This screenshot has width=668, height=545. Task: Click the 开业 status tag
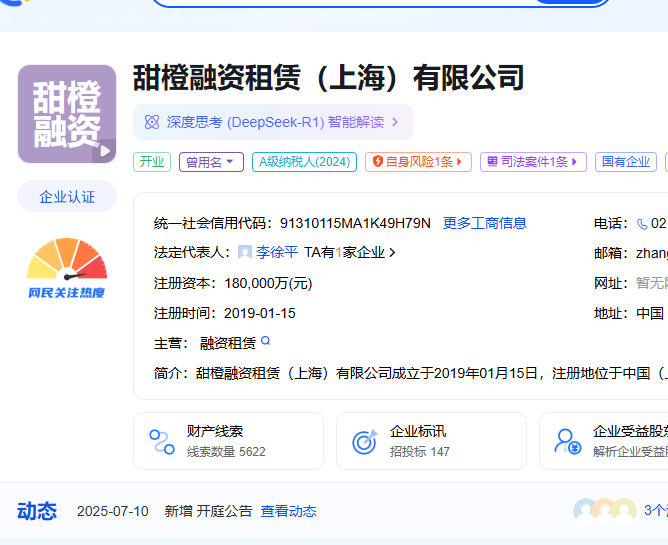pyautogui.click(x=152, y=162)
